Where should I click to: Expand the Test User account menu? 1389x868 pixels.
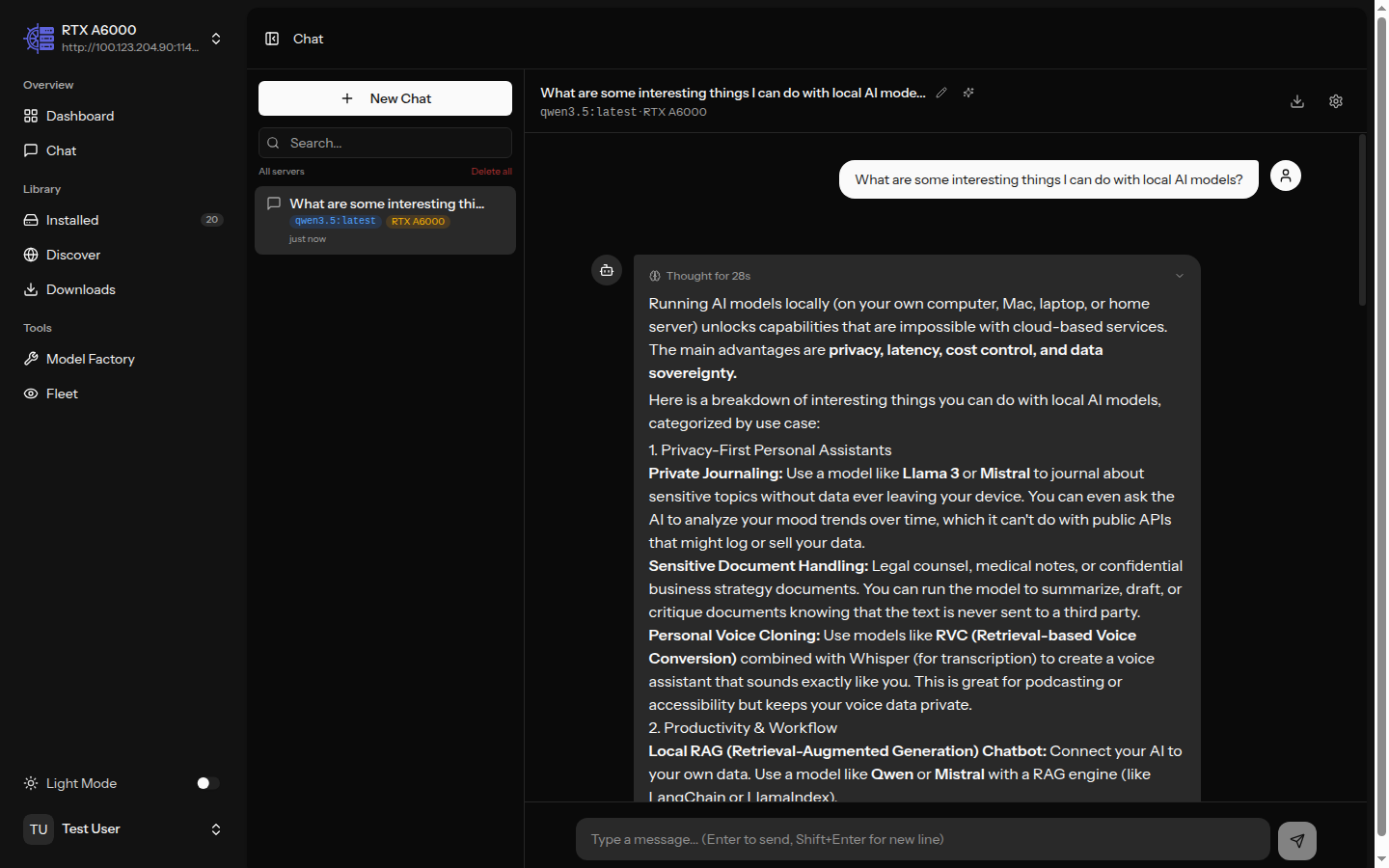pos(216,828)
